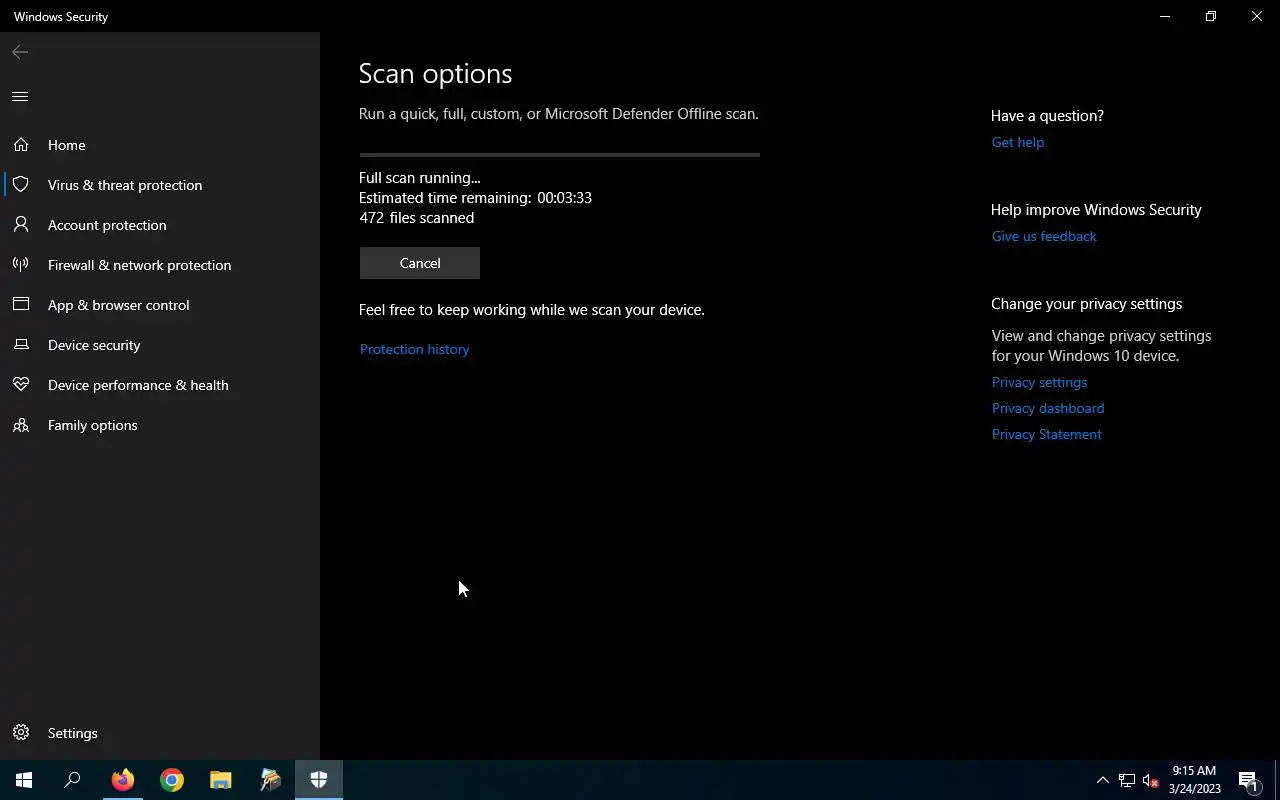Click Windows Security shield taskbar icon
This screenshot has height=800, width=1280.
coord(319,780)
